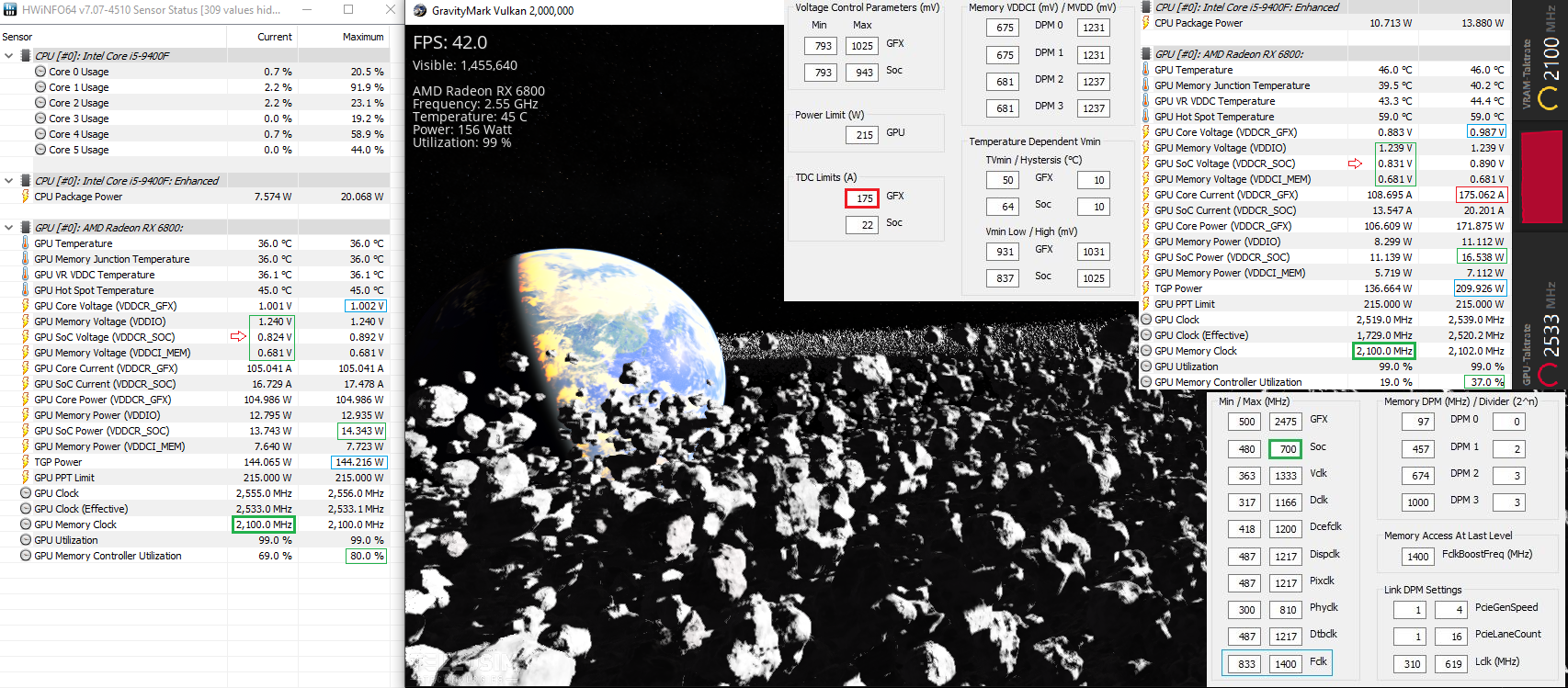Click the TDC Limits GFX field showing 175
Screen dimensions: 1568x688
860,198
